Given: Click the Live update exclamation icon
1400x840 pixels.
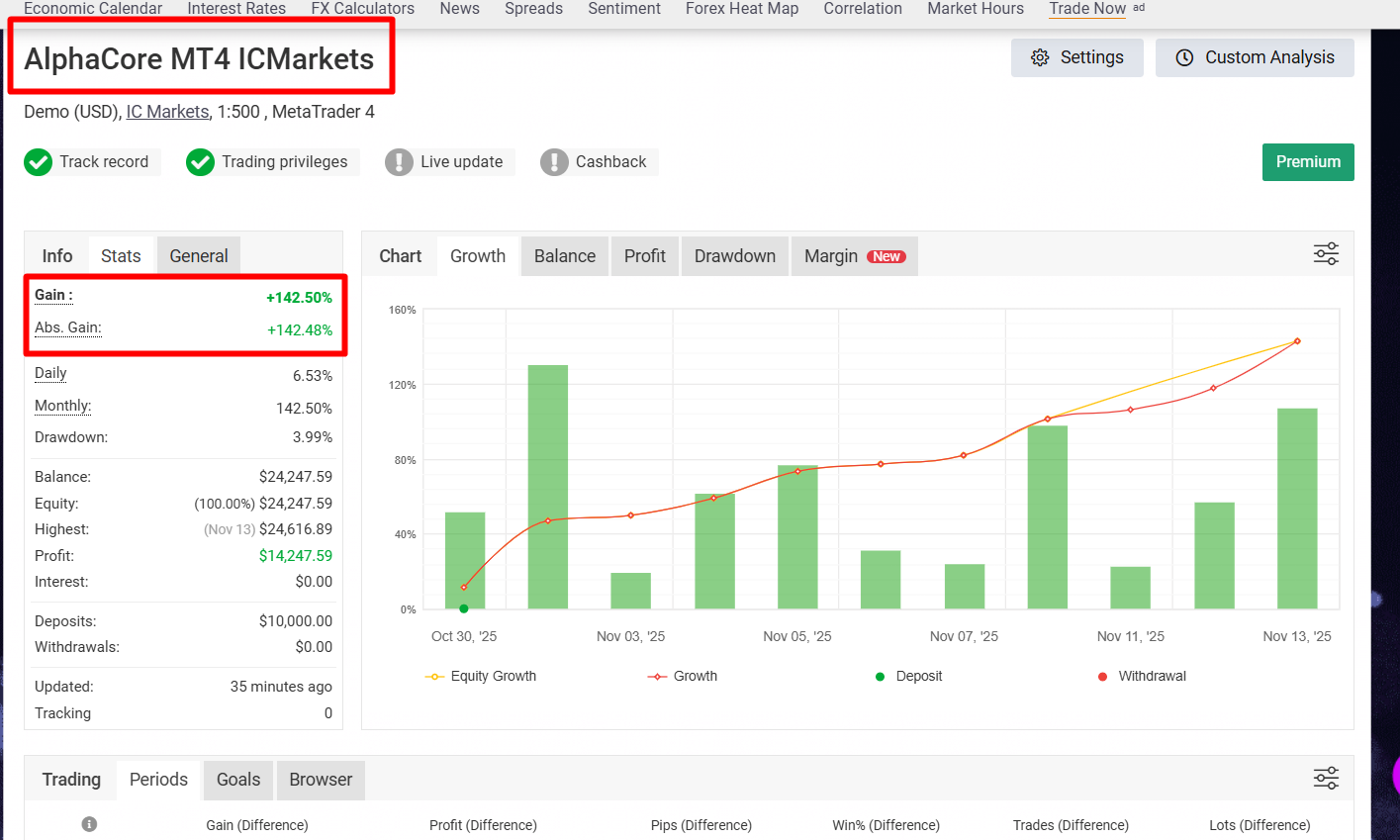Looking at the screenshot, I should (x=399, y=162).
